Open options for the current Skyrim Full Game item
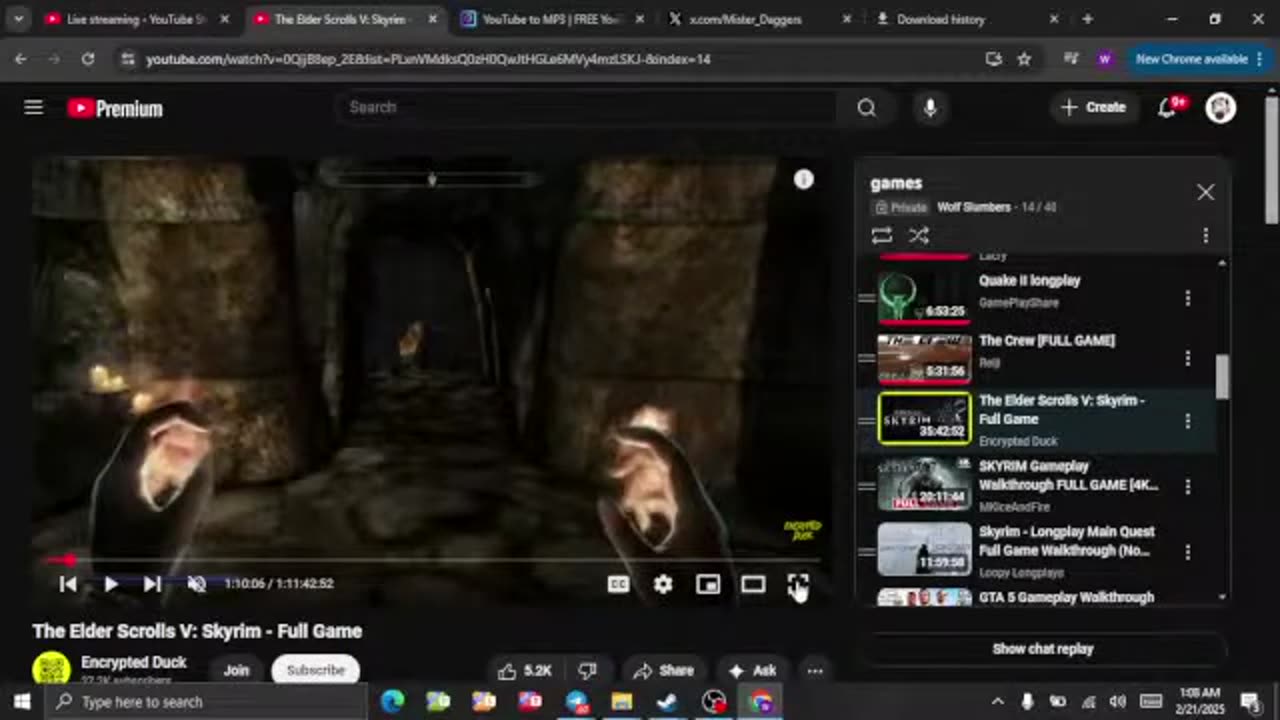Viewport: 1280px width, 720px height. [x=1188, y=421]
